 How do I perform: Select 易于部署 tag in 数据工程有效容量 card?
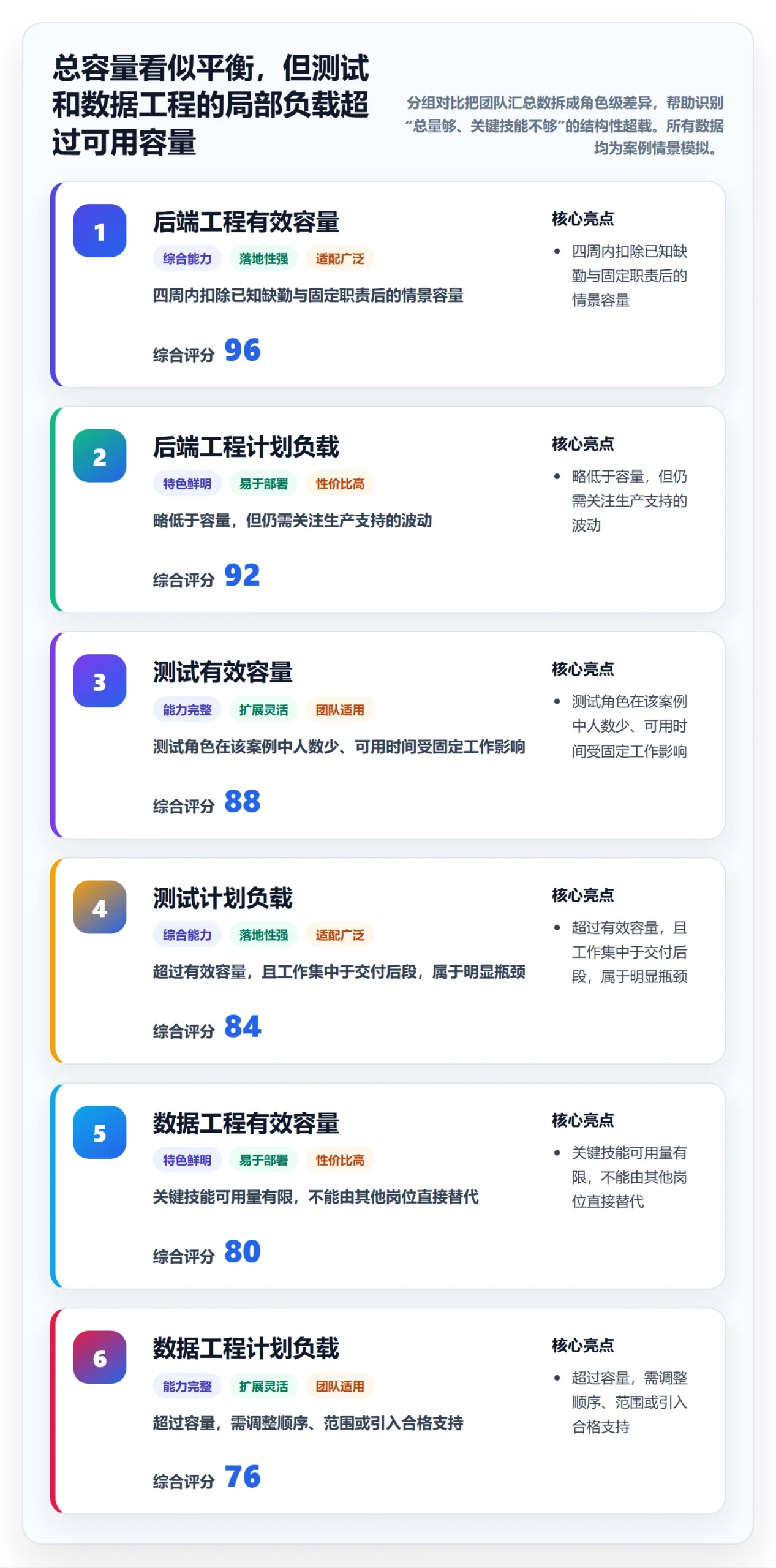(x=263, y=1160)
